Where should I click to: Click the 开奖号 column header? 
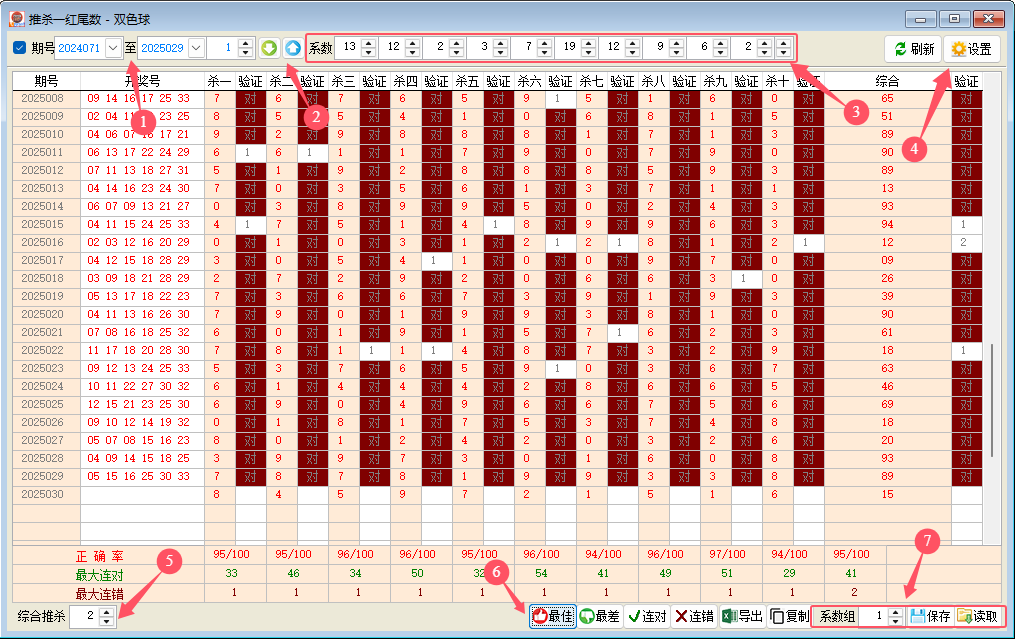142,81
